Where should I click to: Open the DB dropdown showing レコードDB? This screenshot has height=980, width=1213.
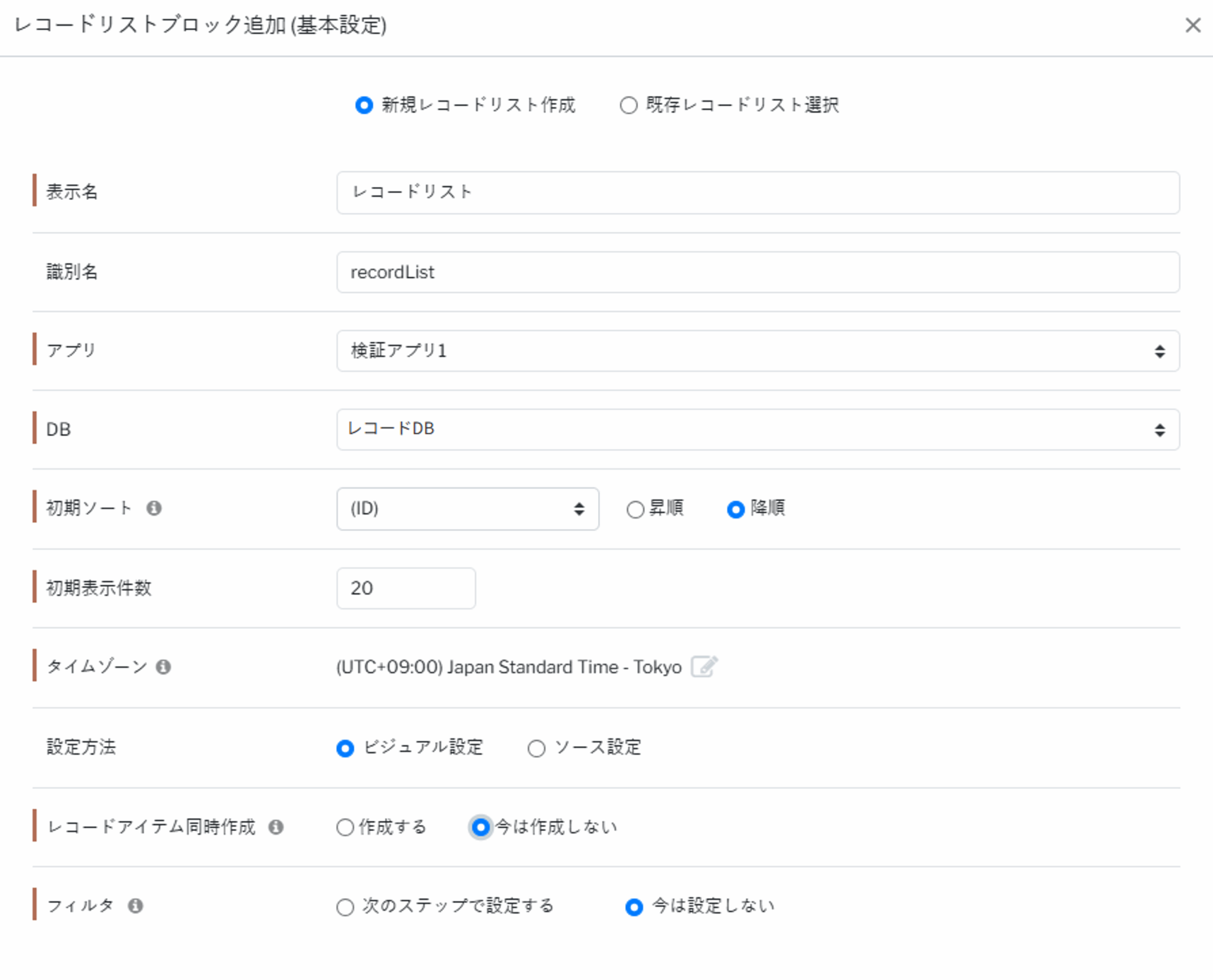(758, 430)
